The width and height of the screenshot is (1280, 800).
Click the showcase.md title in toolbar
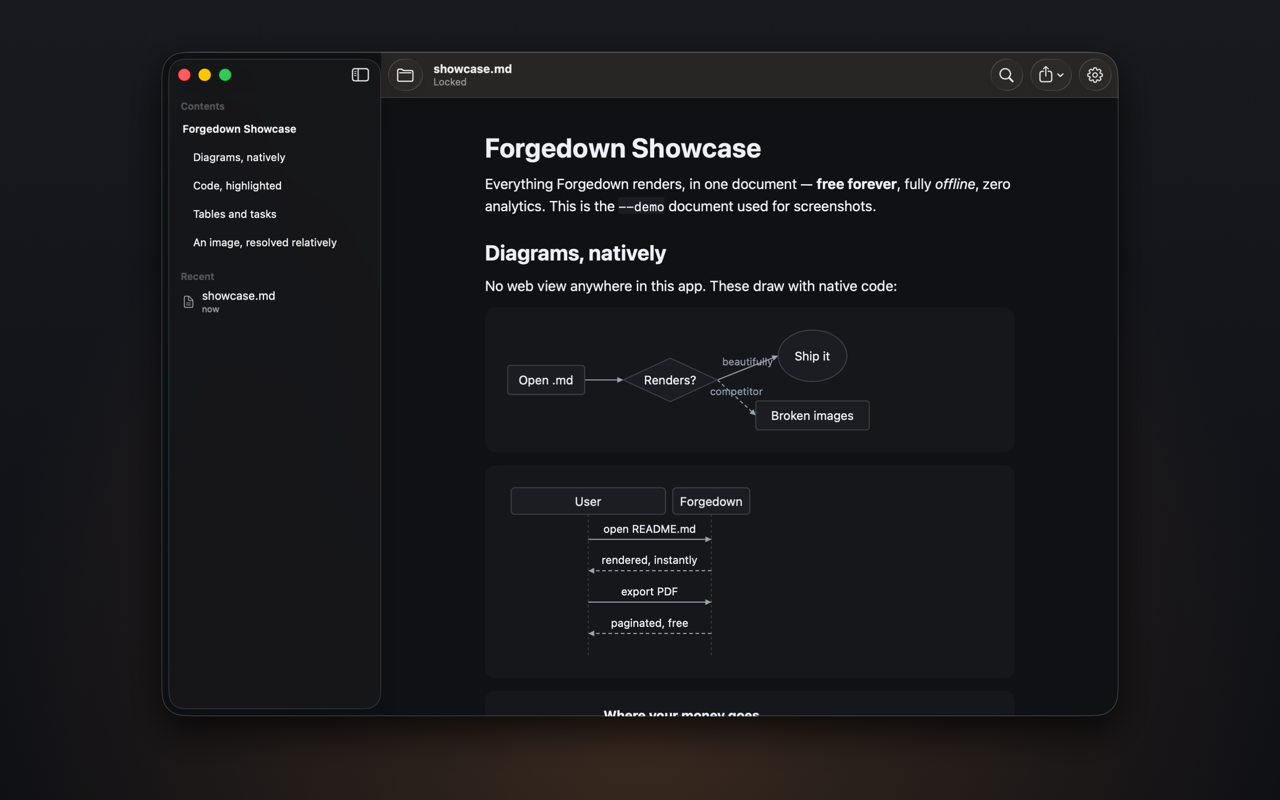pos(472,69)
